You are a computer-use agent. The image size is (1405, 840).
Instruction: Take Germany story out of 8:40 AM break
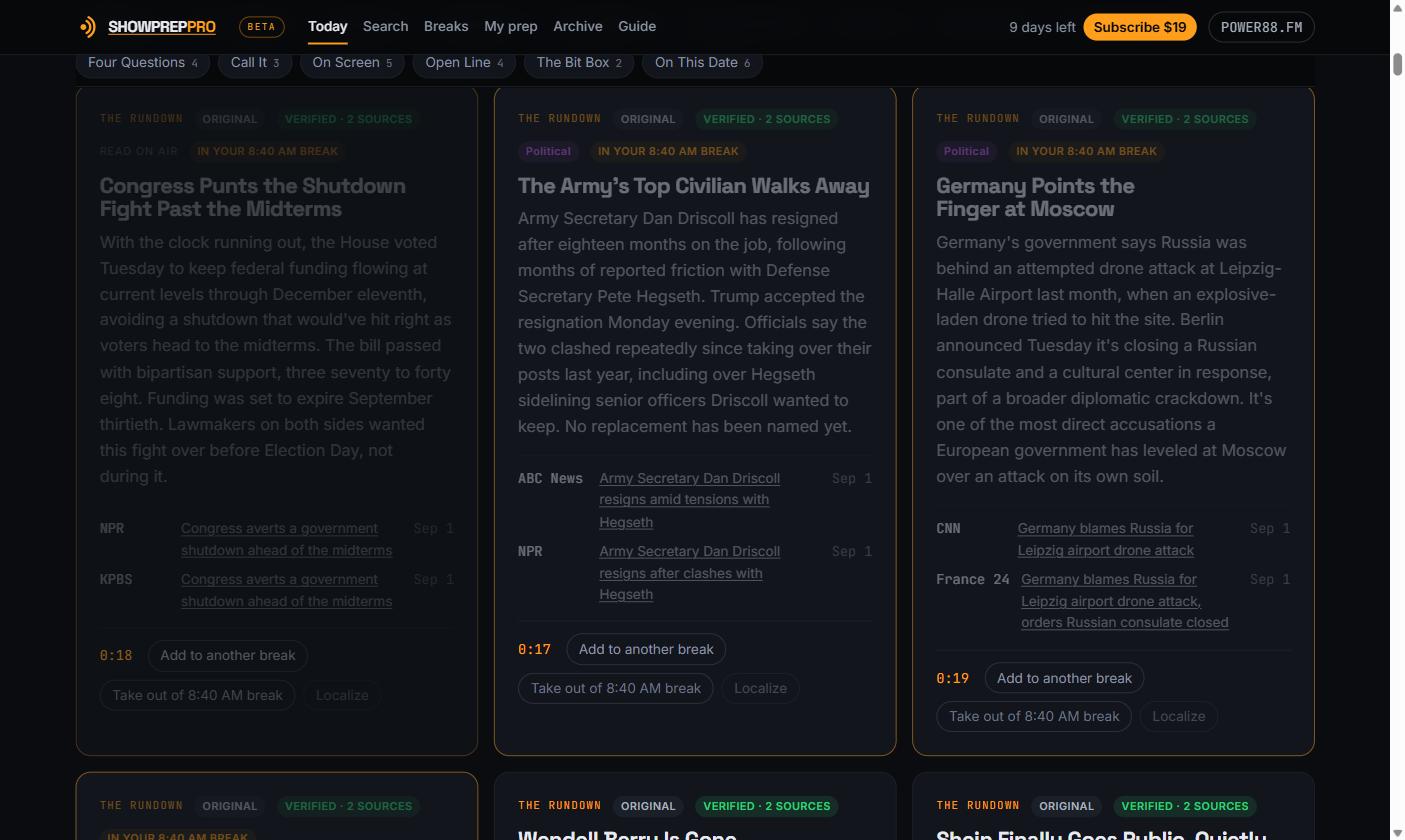coord(1033,716)
